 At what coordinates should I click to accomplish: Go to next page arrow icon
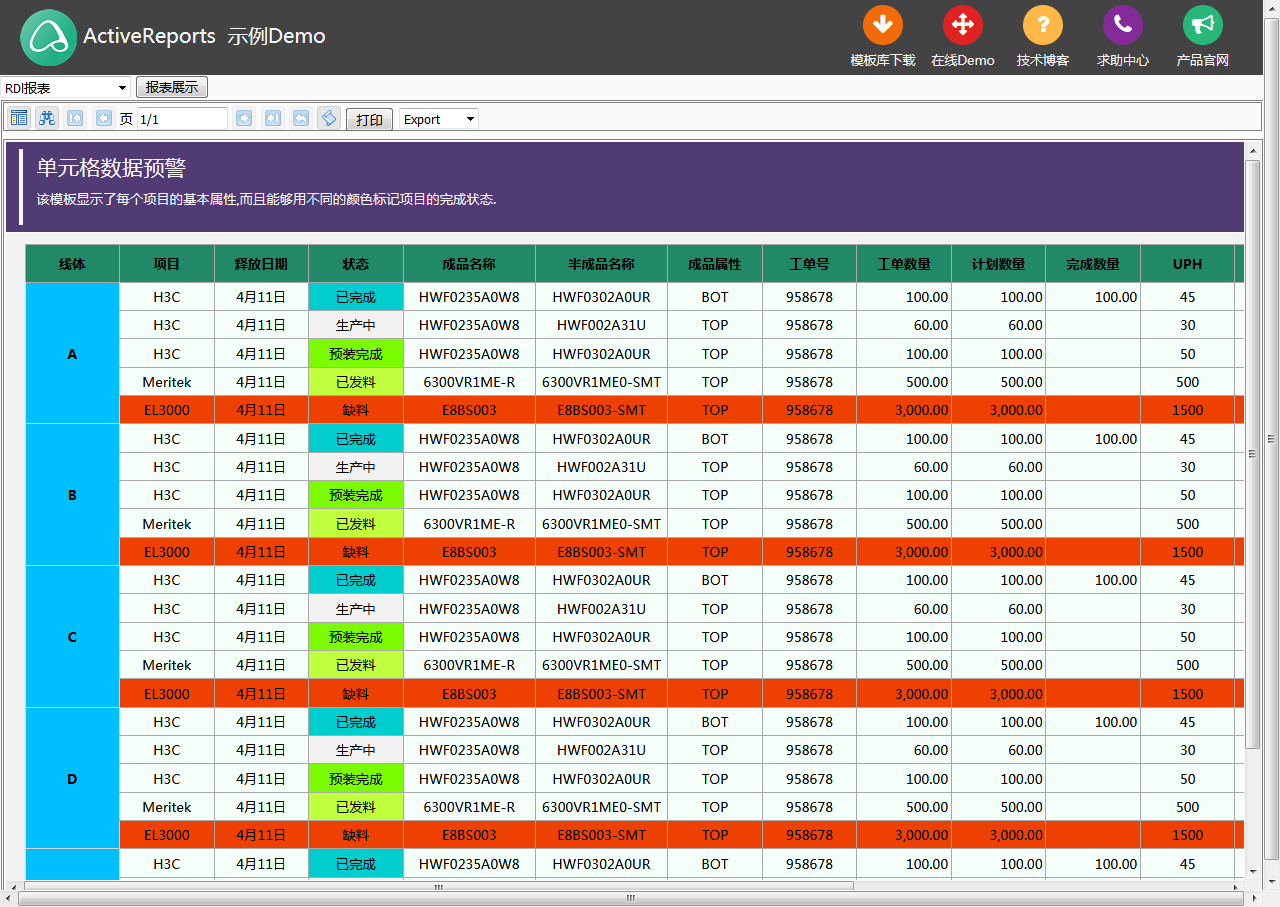click(244, 119)
